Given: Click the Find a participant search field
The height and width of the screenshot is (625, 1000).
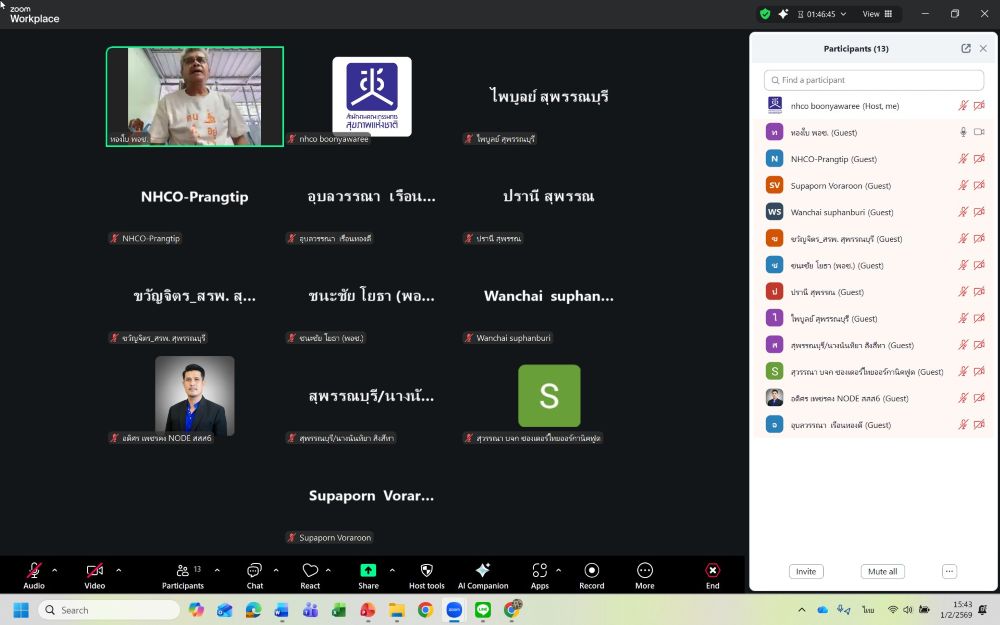Looking at the screenshot, I should pyautogui.click(x=874, y=80).
